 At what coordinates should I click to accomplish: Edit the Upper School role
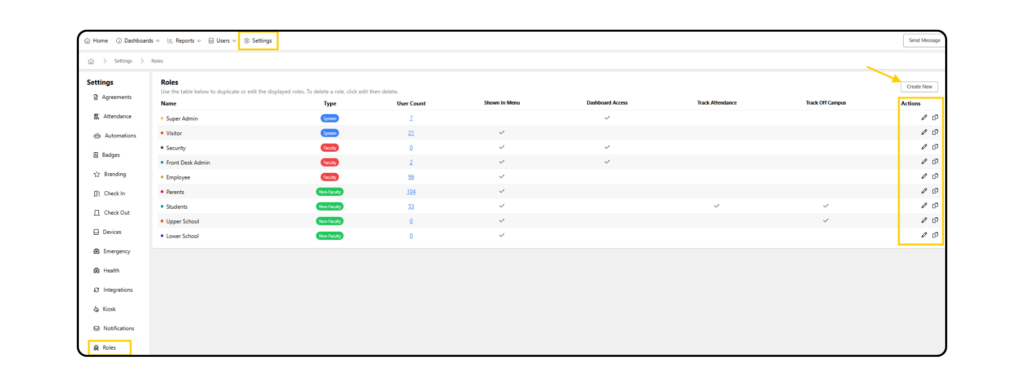923,220
